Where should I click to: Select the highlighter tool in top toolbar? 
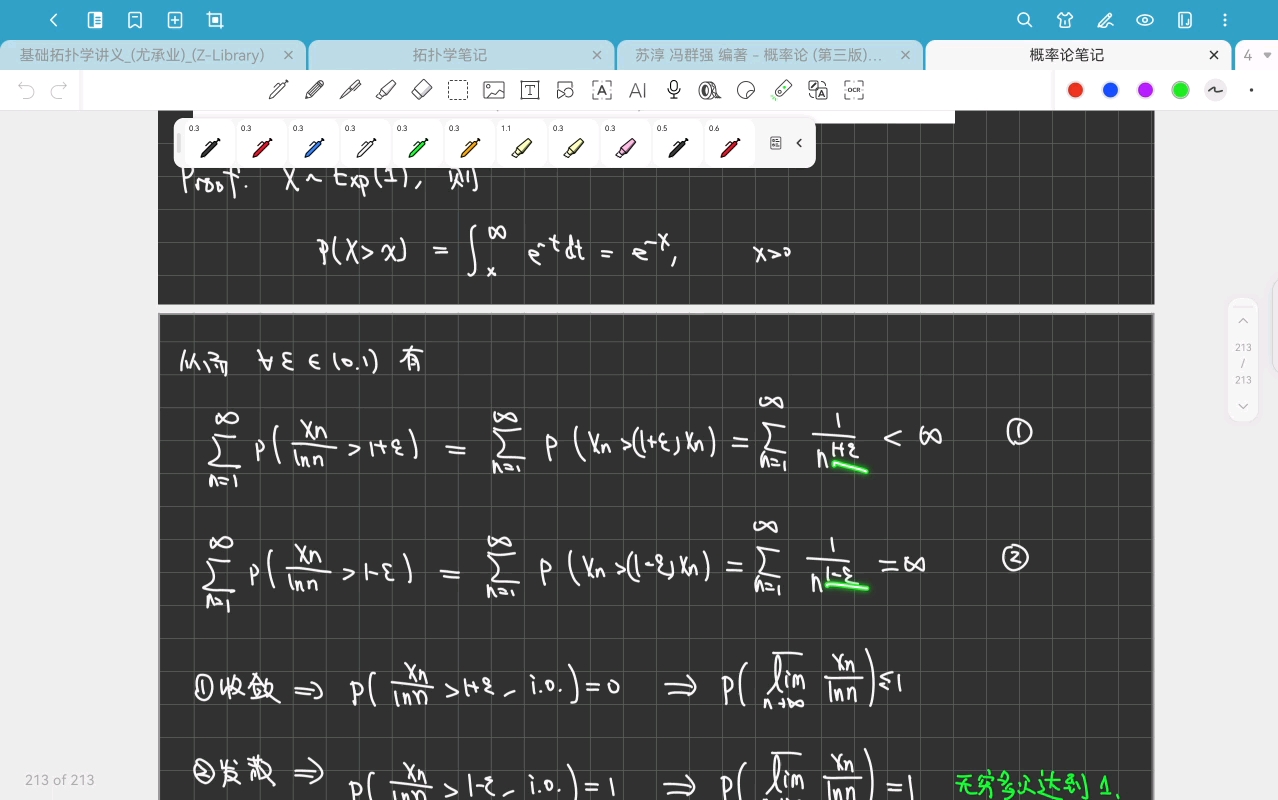(x=386, y=90)
